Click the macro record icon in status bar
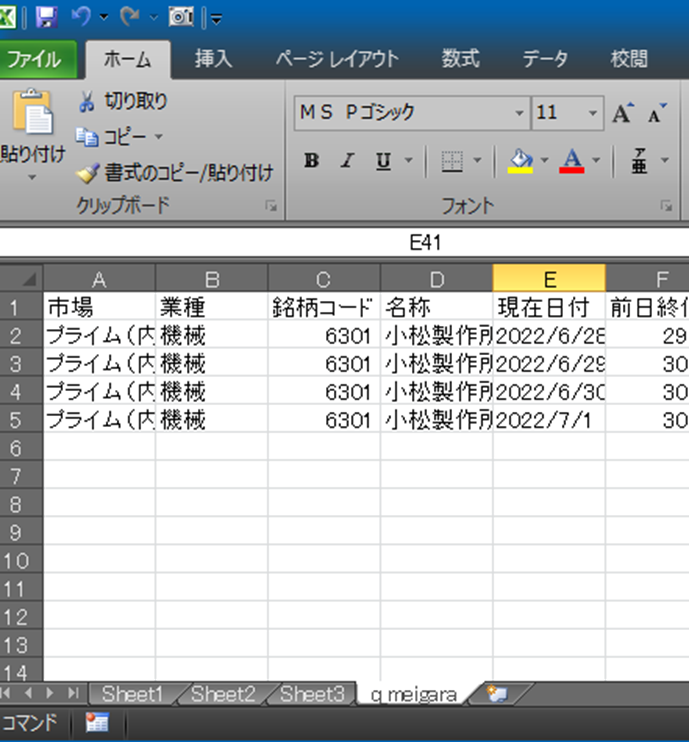 (x=97, y=723)
